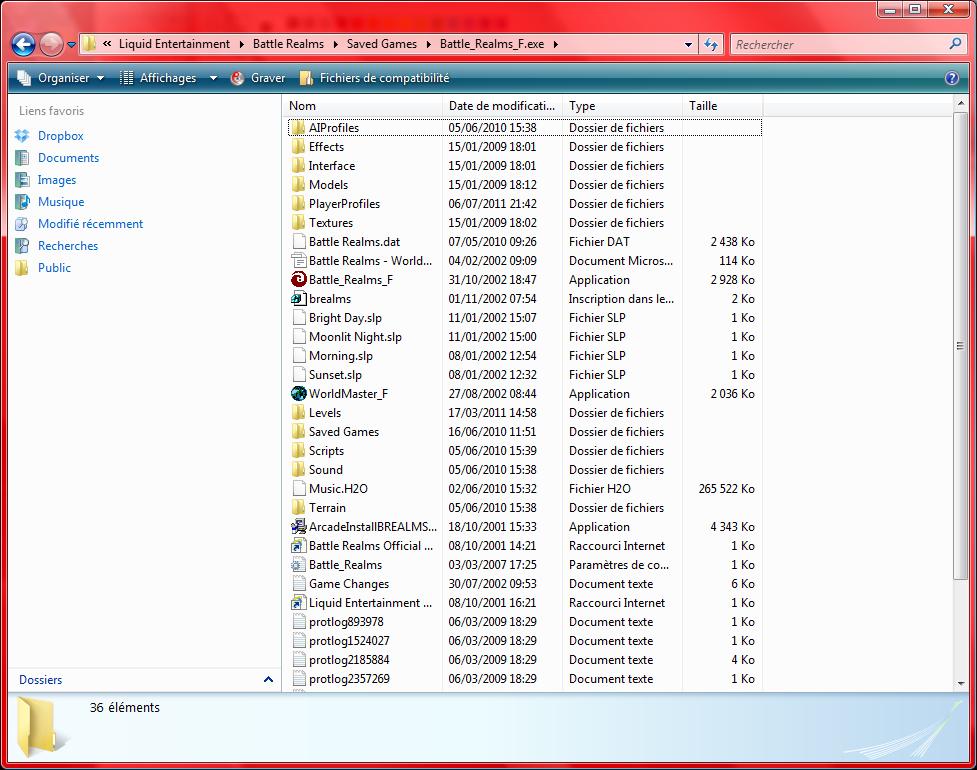Select the Morning.slp file name

pyautogui.click(x=341, y=356)
